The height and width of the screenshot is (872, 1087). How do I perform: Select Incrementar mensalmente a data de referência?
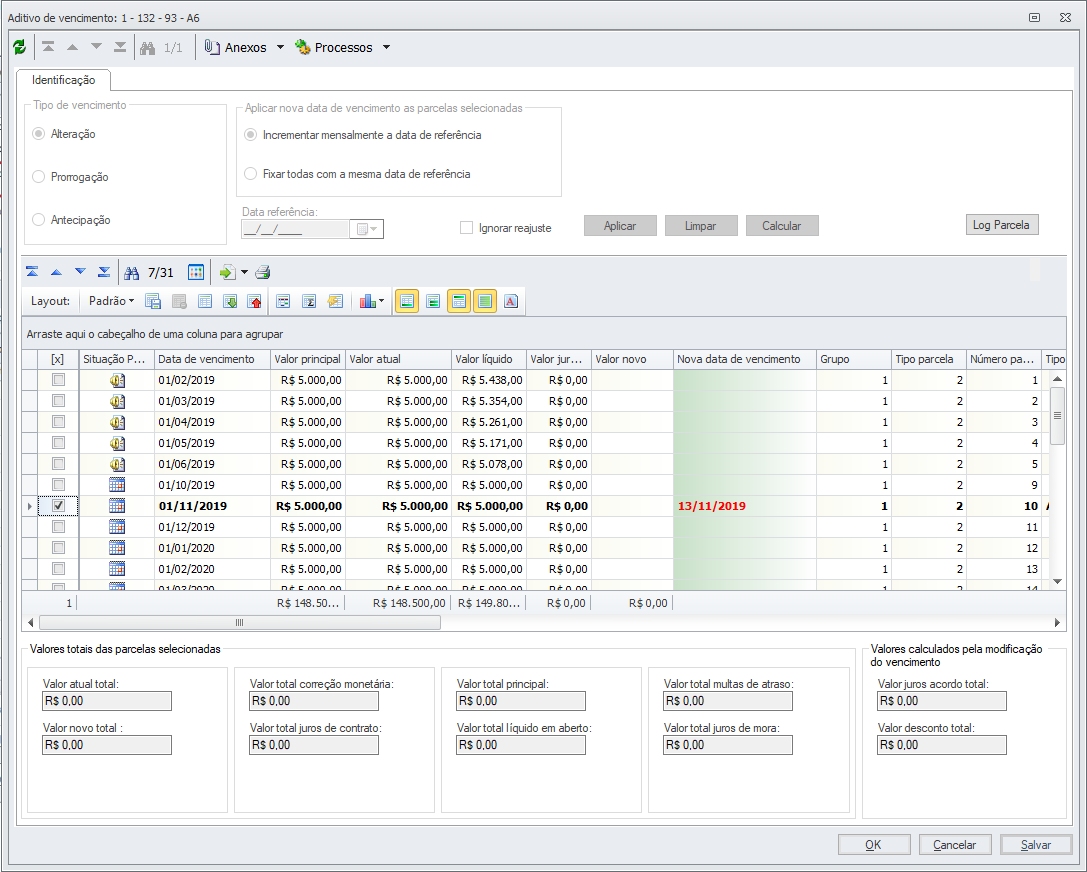tap(251, 134)
